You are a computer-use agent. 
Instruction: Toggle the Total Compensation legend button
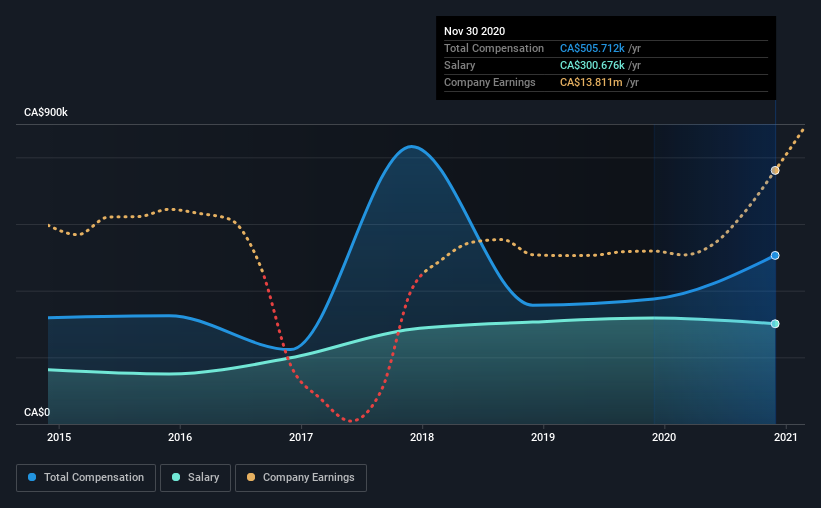86,478
